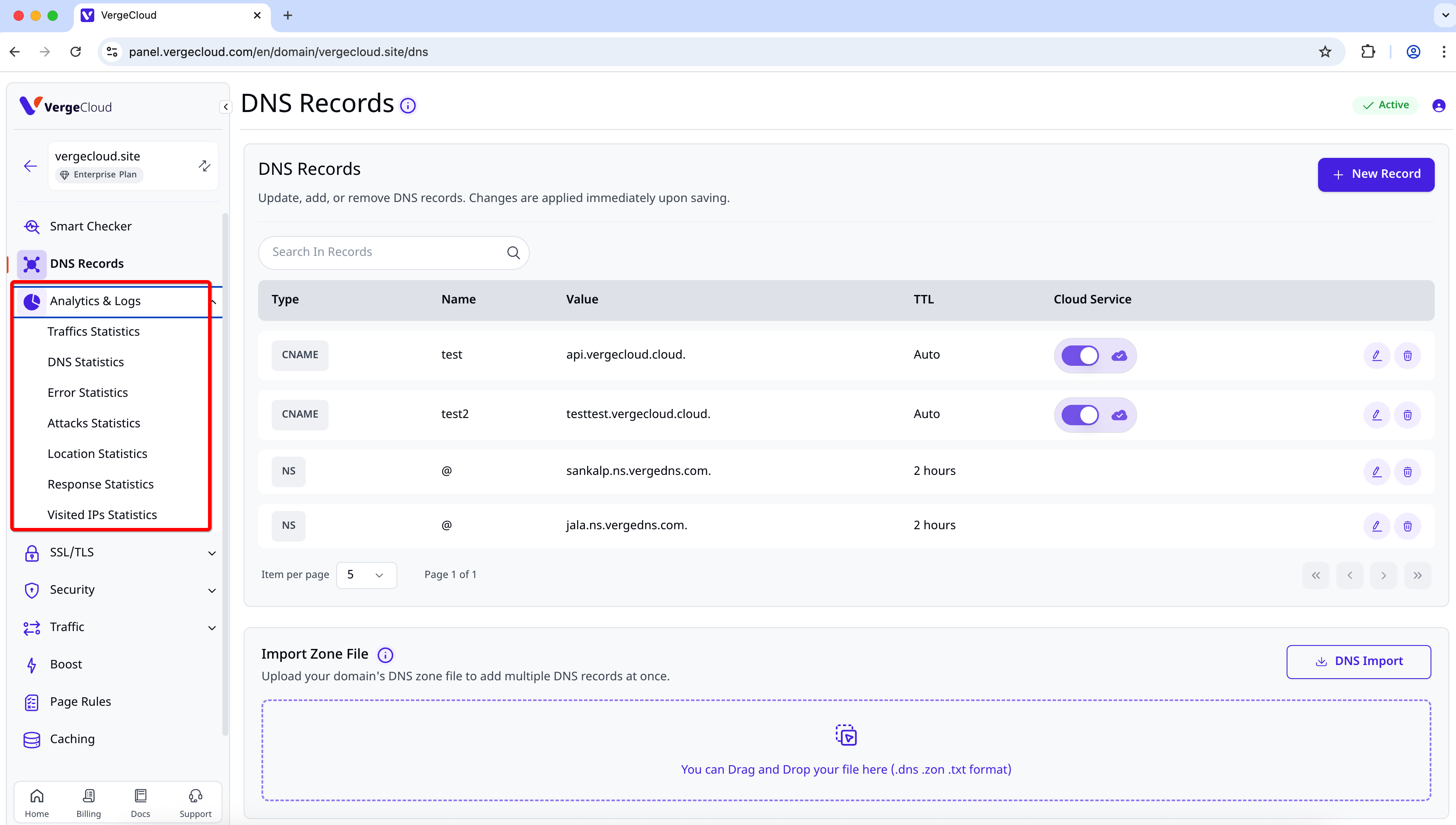Click the New Record button

point(1375,174)
